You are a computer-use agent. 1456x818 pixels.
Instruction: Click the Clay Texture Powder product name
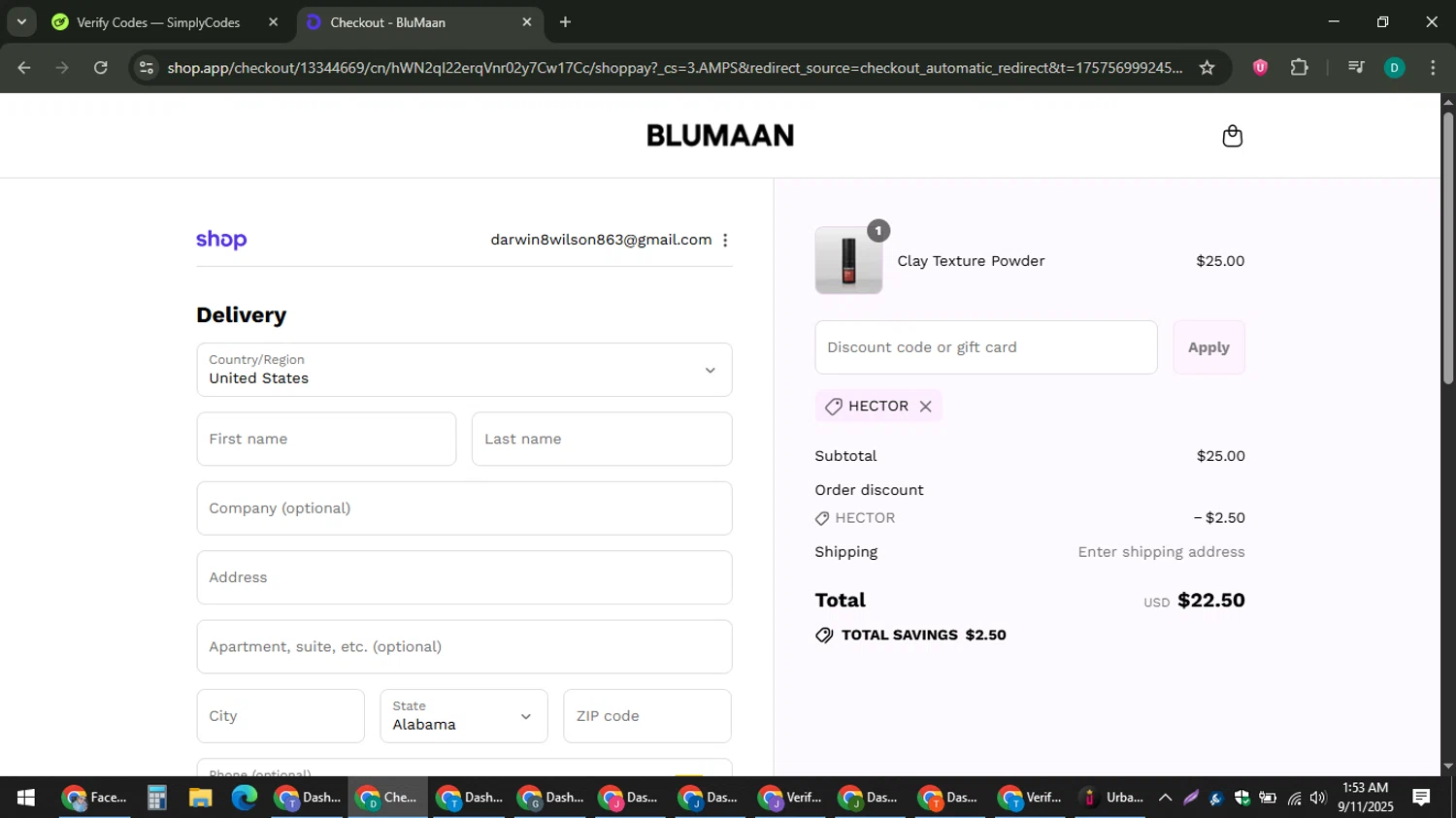[x=971, y=261]
